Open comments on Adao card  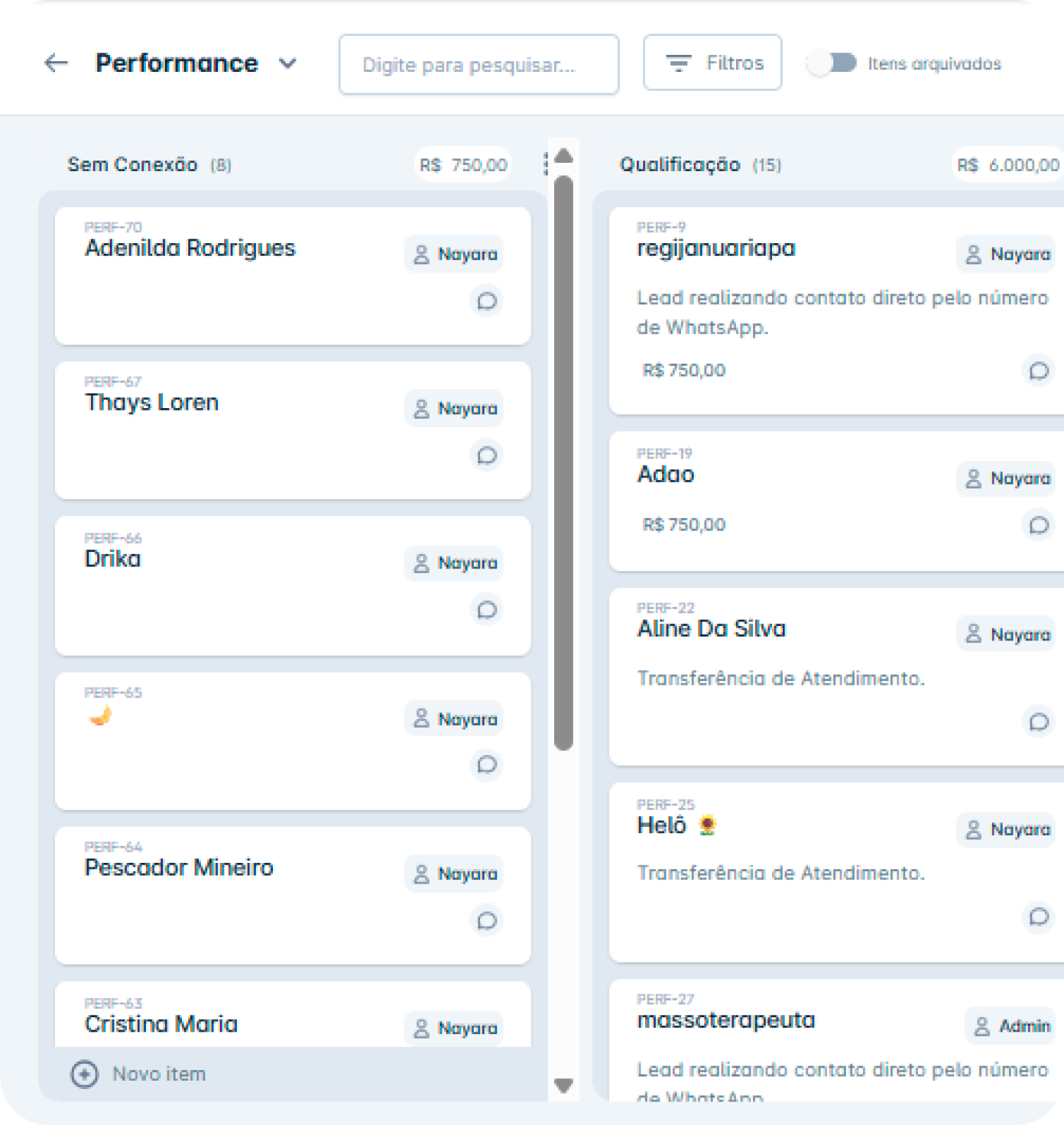tap(1038, 525)
